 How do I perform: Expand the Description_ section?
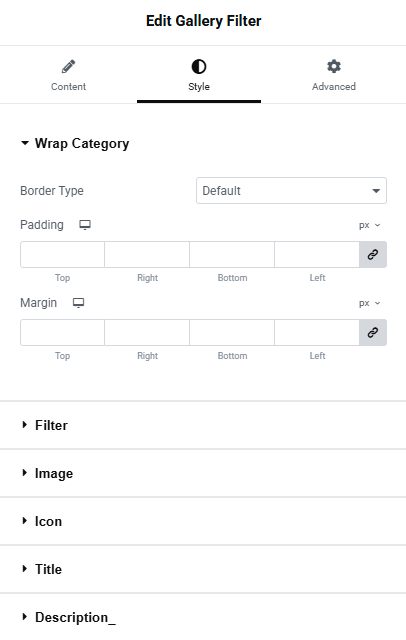pyautogui.click(x=69, y=618)
